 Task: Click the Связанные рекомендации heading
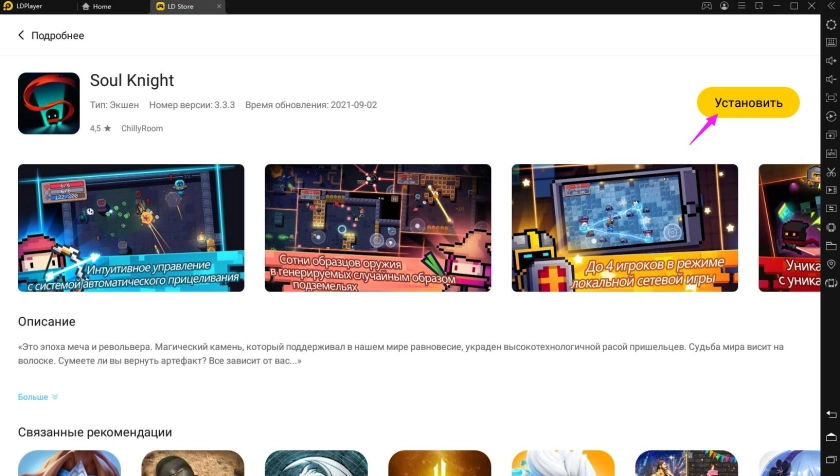pos(95,433)
